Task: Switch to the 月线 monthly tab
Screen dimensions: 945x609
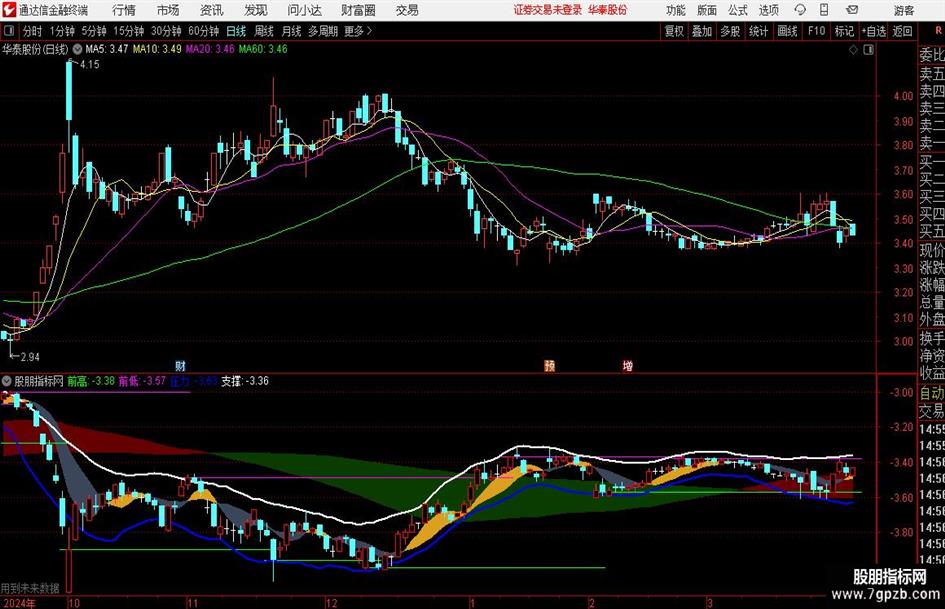Action: click(291, 31)
